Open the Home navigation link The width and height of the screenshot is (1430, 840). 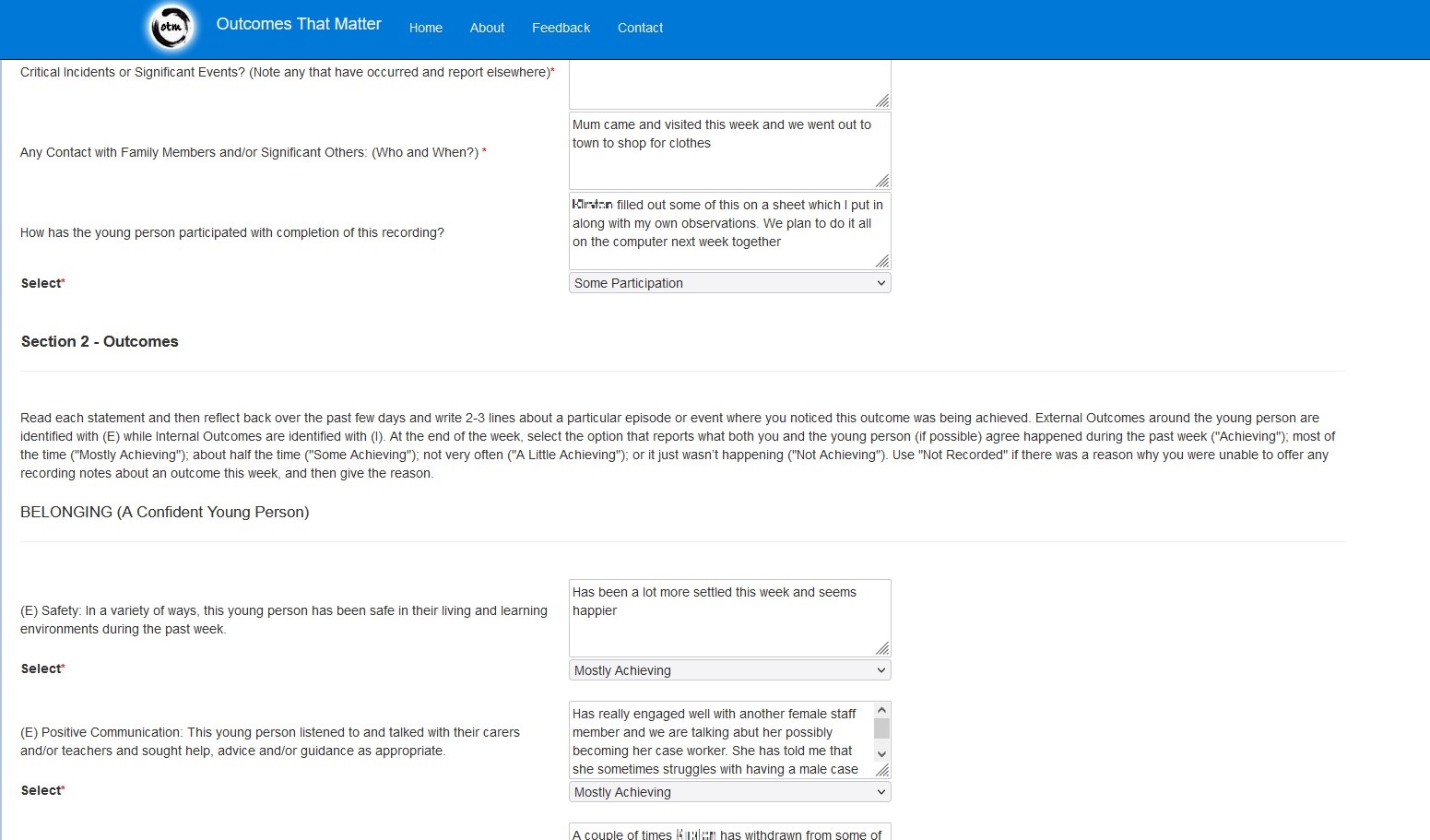pos(425,28)
